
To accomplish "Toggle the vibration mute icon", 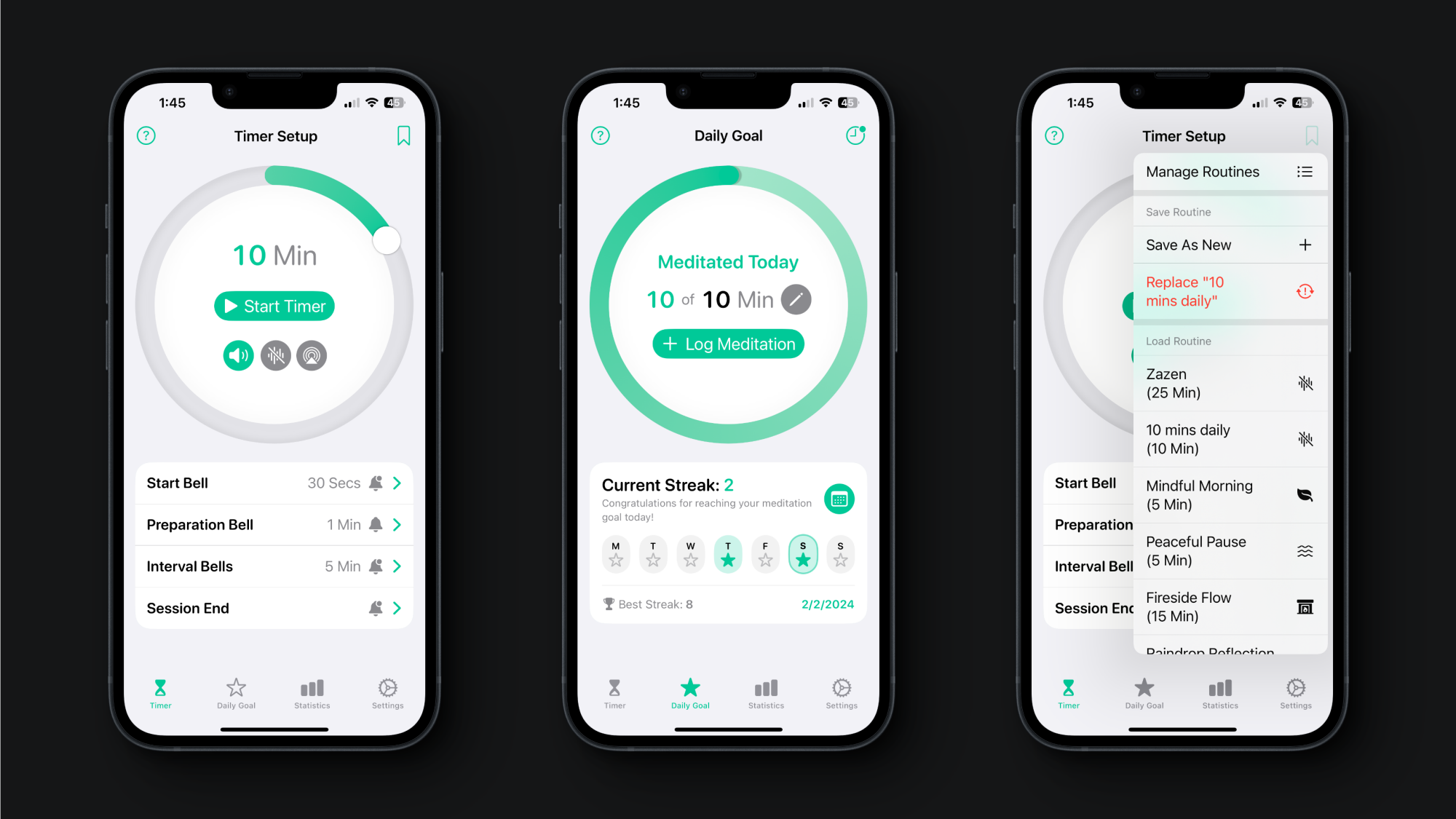I will click(x=275, y=354).
